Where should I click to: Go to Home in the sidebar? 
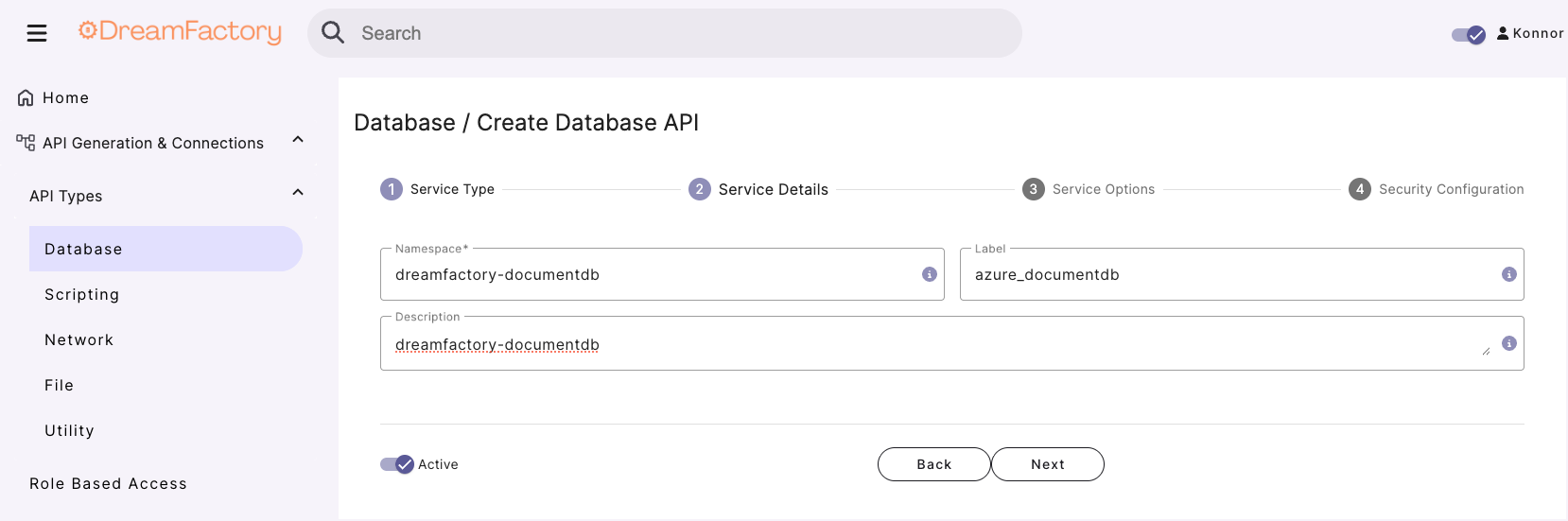tap(65, 97)
